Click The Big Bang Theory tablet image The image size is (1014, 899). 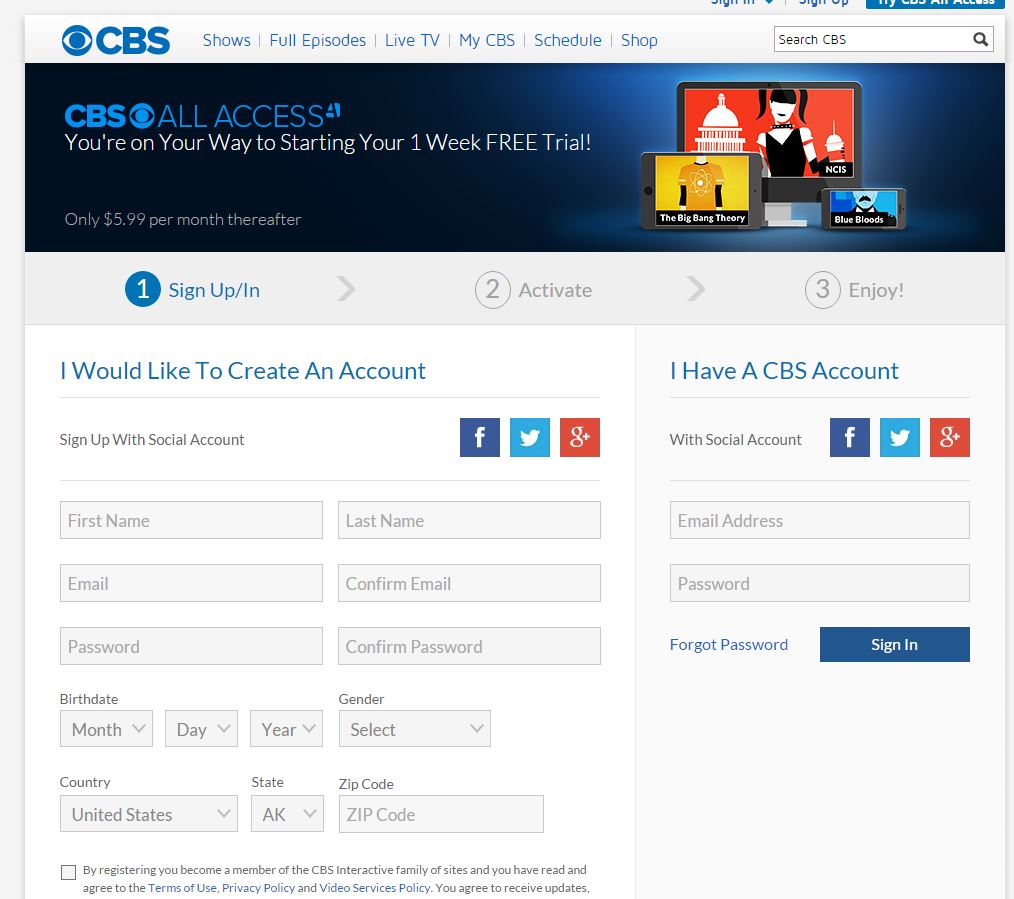click(x=702, y=190)
